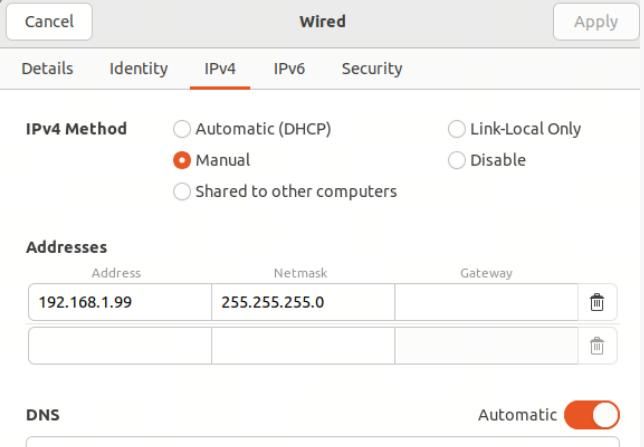Viewport: 644px width, 447px height.
Task: Switch to the Identity tab
Action: pos(139,69)
